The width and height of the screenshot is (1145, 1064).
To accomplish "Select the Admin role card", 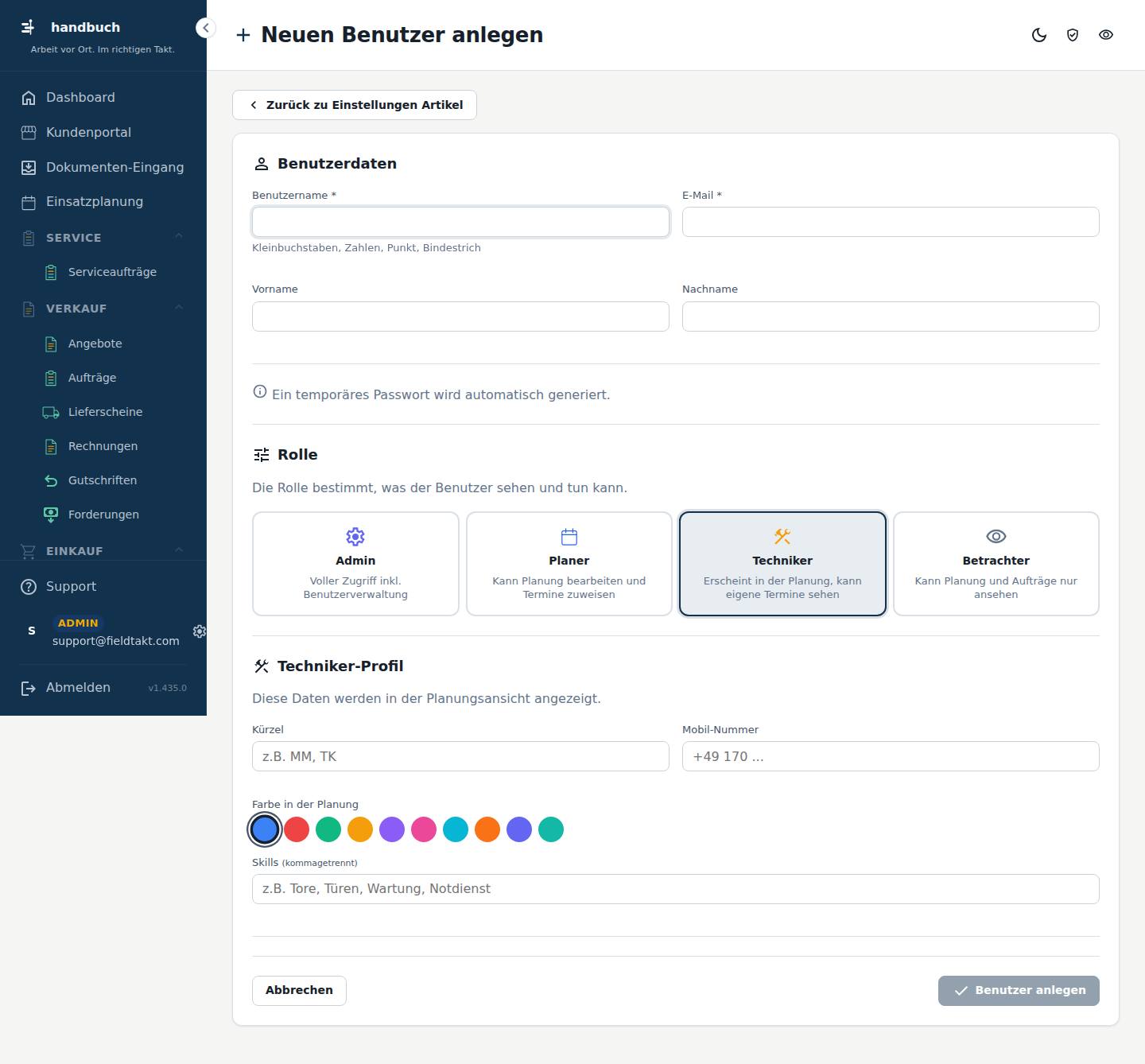I will [355, 564].
